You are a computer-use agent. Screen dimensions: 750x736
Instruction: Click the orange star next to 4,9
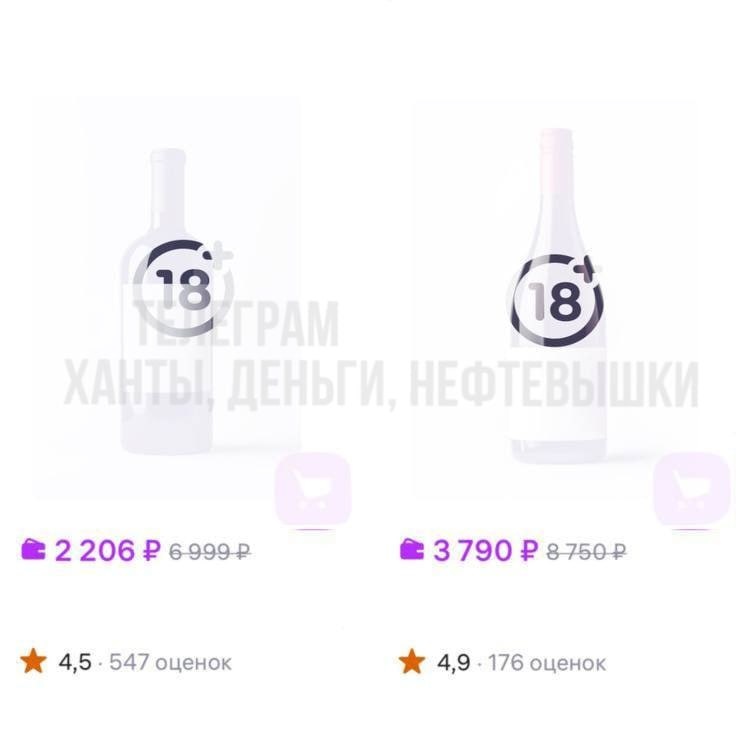[x=412, y=661]
